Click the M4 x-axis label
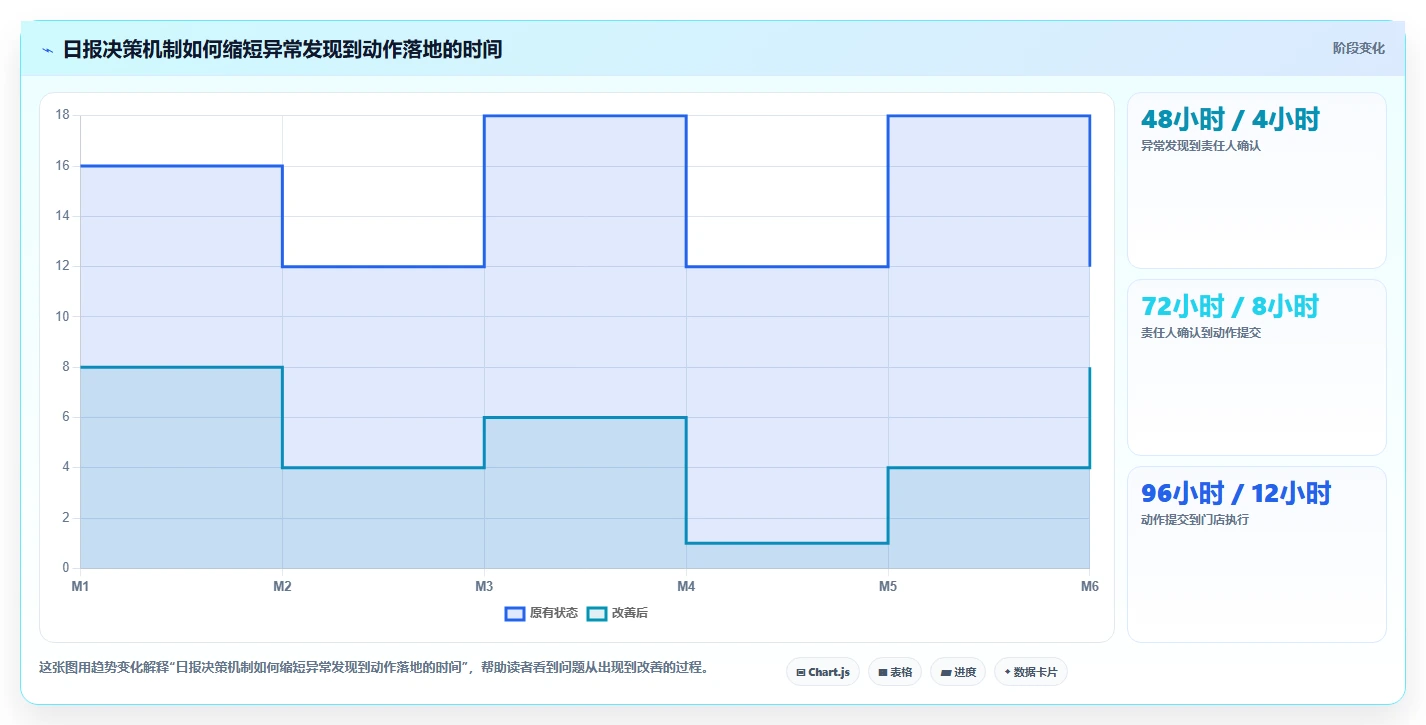Screen dimensions: 1426x725 [686, 587]
